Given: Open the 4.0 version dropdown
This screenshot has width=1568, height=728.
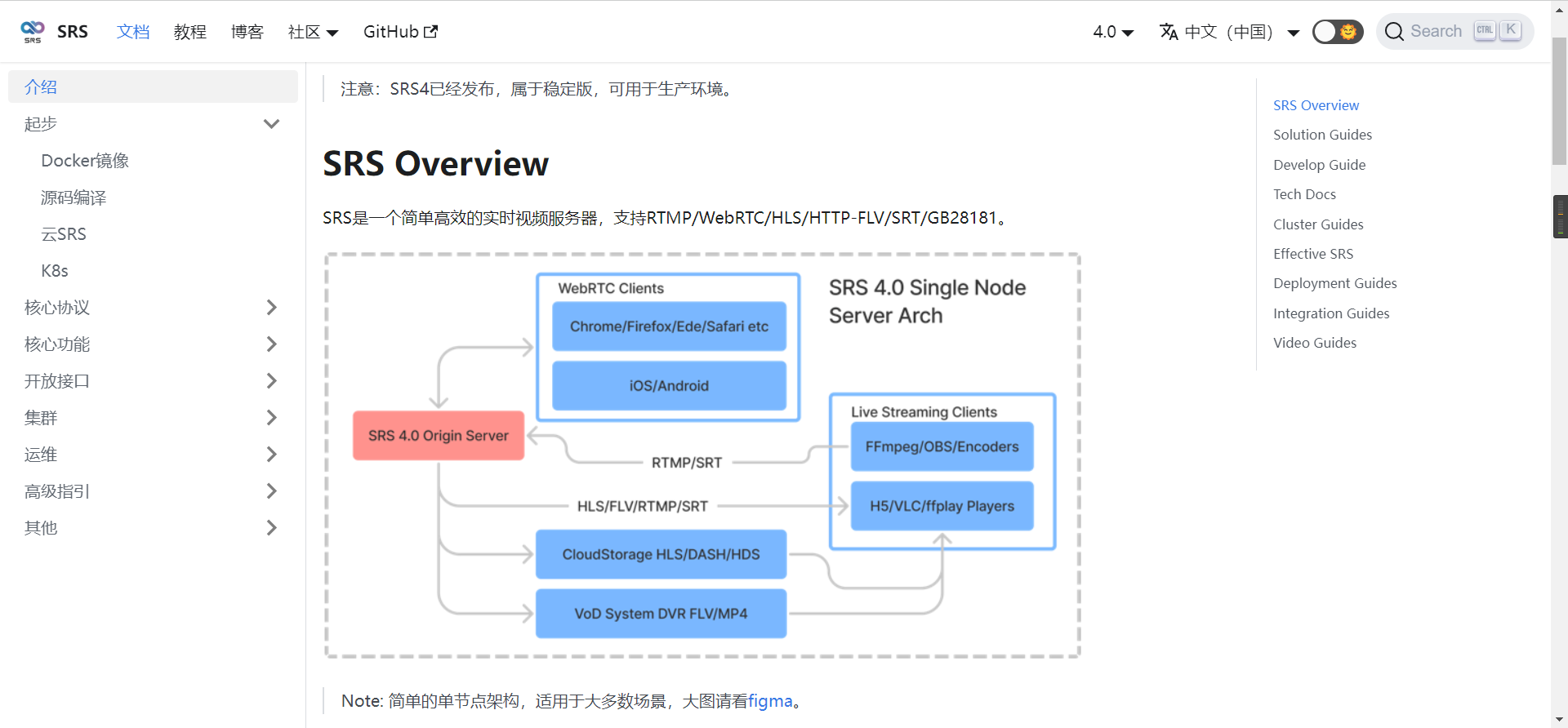Looking at the screenshot, I should (x=1113, y=32).
